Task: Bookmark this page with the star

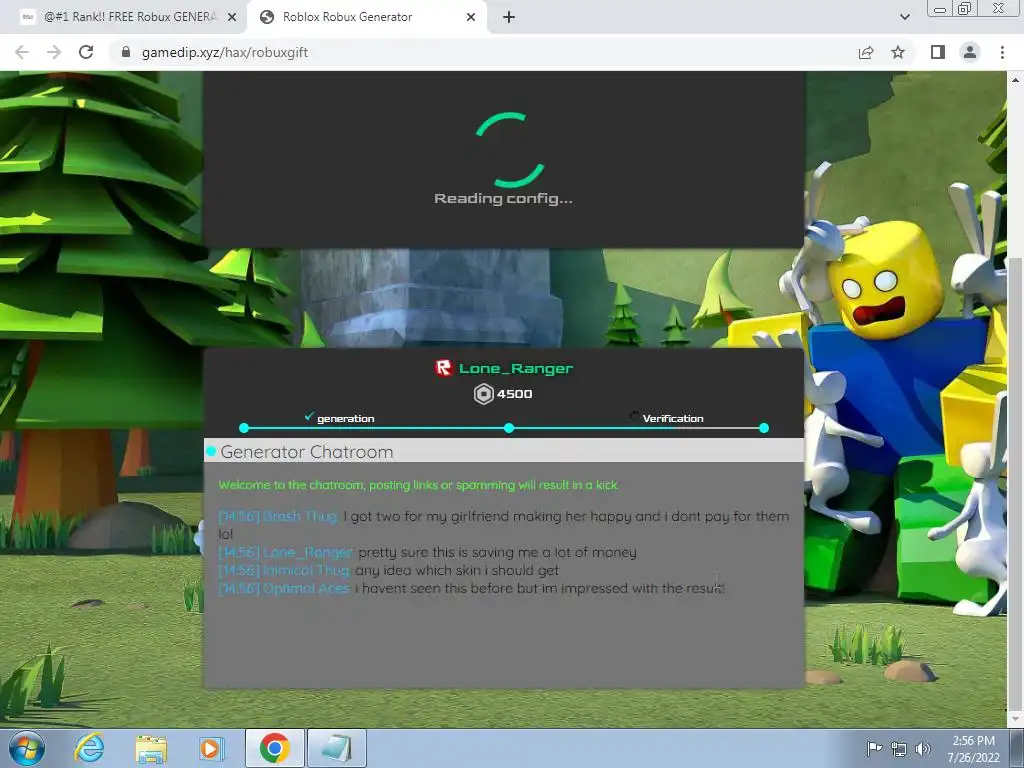Action: 898,52
